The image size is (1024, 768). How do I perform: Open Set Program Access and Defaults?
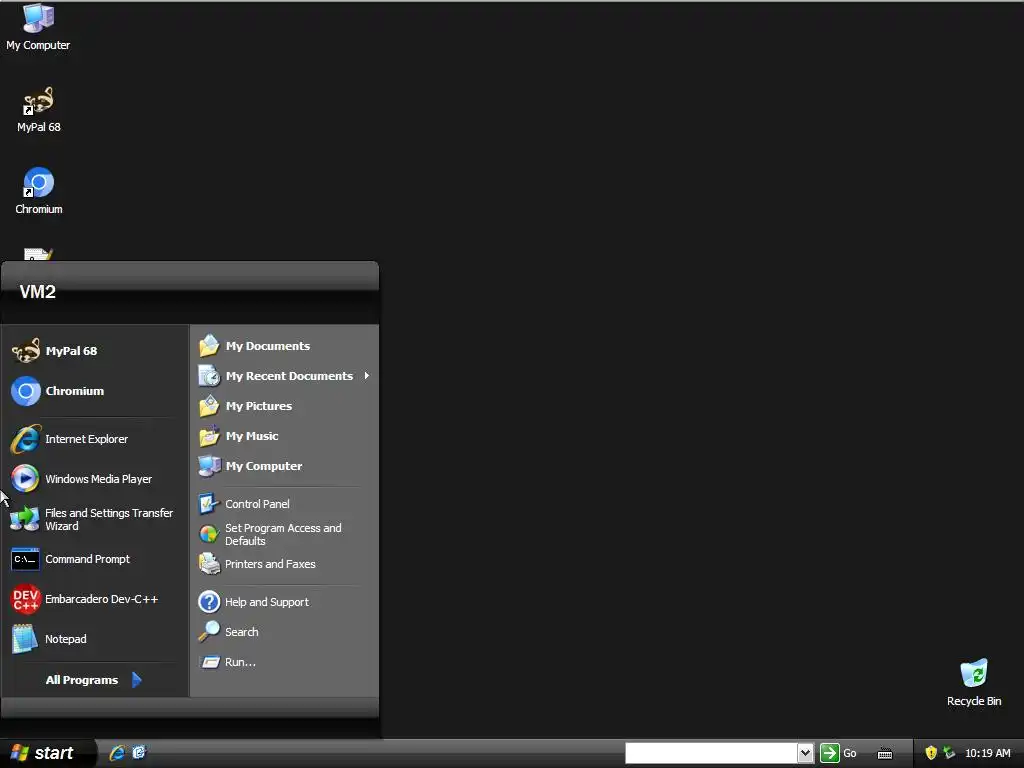285,534
